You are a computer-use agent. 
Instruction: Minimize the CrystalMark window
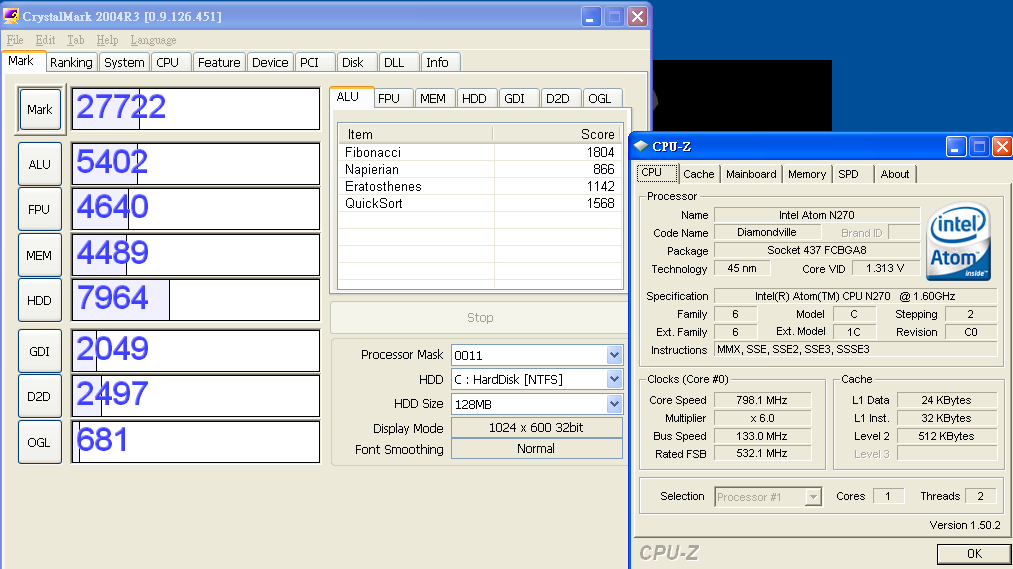590,17
